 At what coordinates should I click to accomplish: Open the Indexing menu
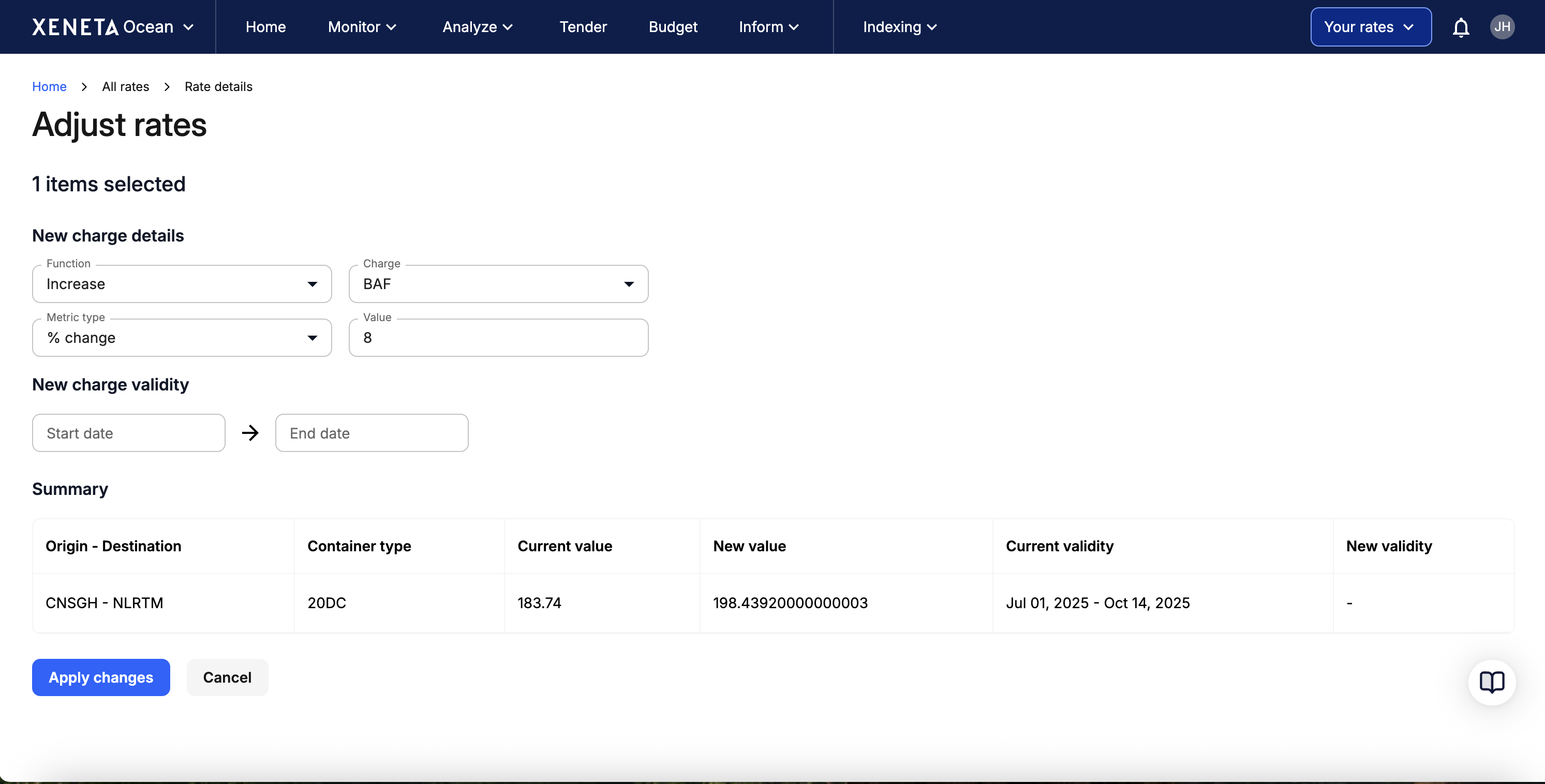tap(899, 27)
